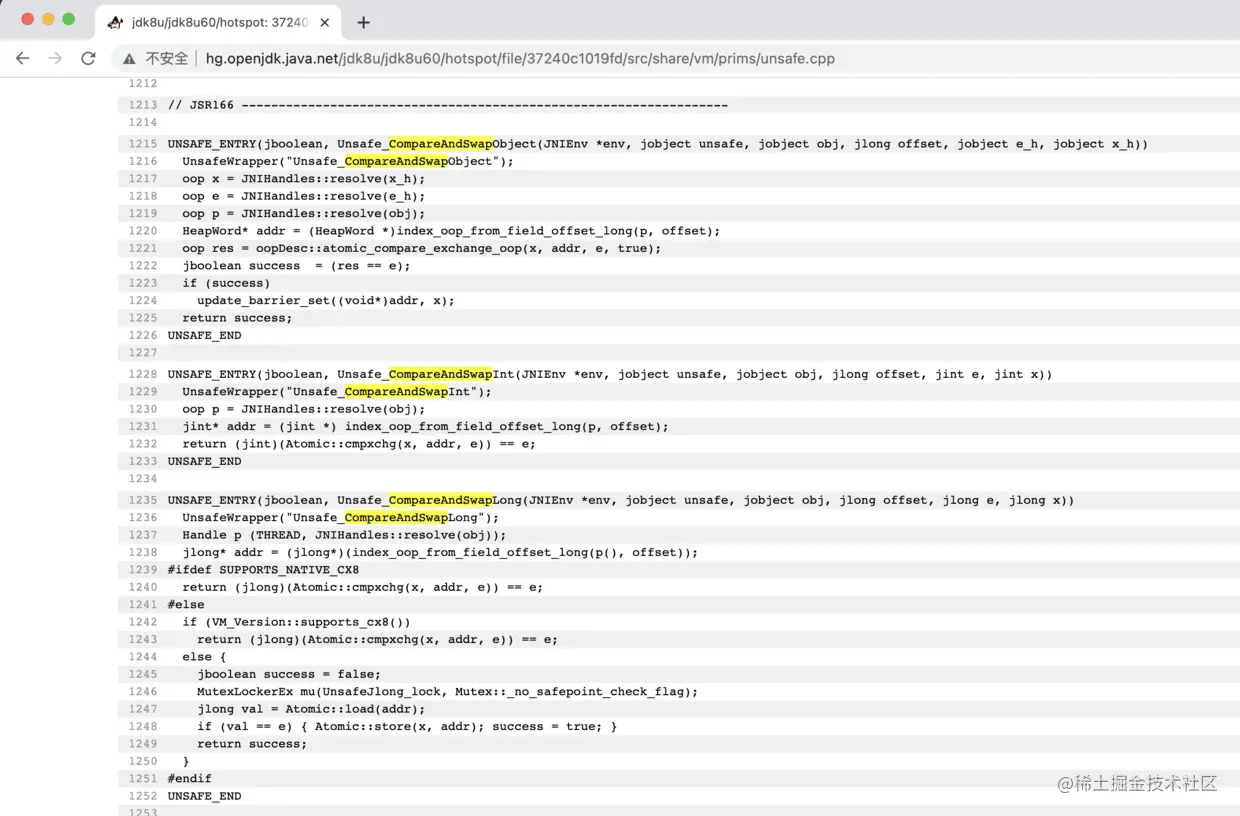
Task: Open a new tab with the plus button
Action: (x=363, y=22)
